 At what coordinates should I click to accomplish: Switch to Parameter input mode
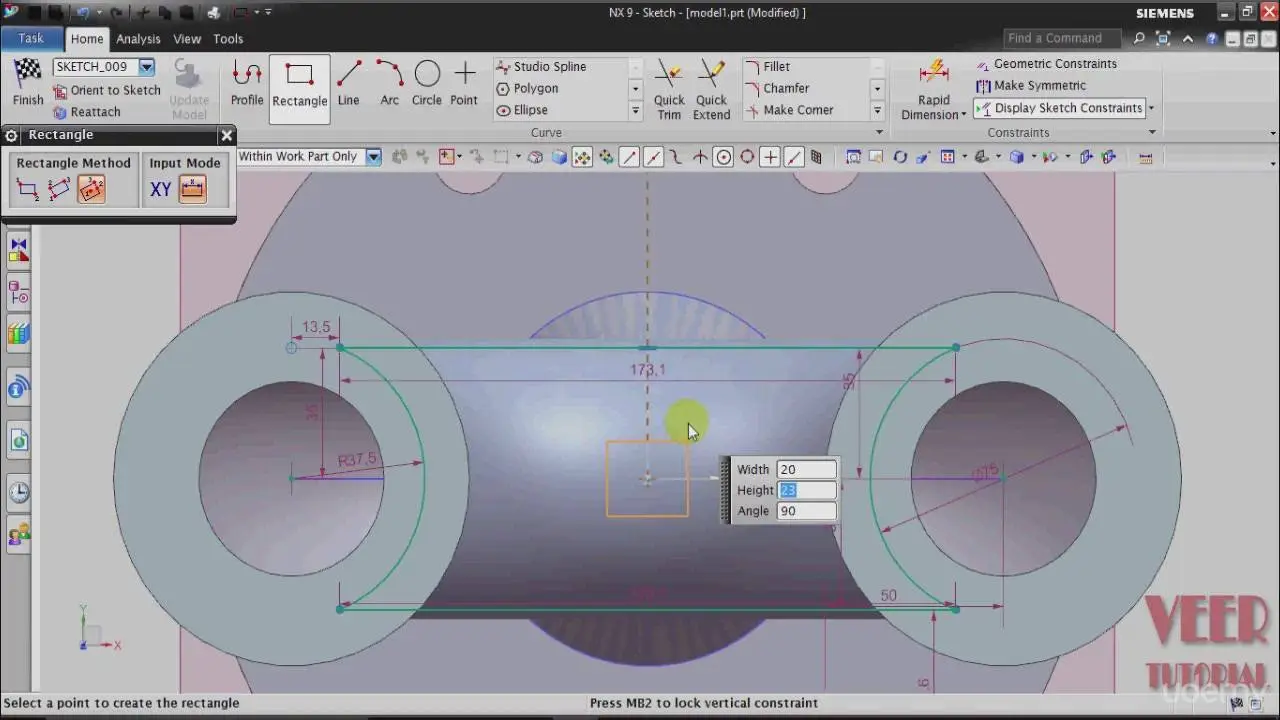[192, 189]
